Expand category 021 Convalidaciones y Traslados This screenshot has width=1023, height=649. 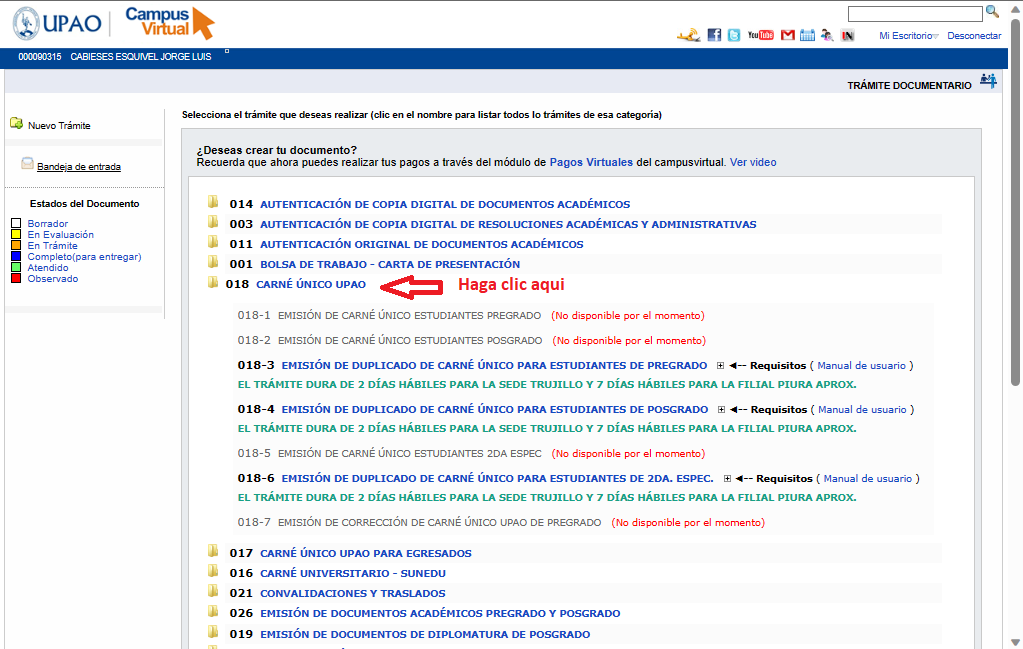tap(353, 594)
